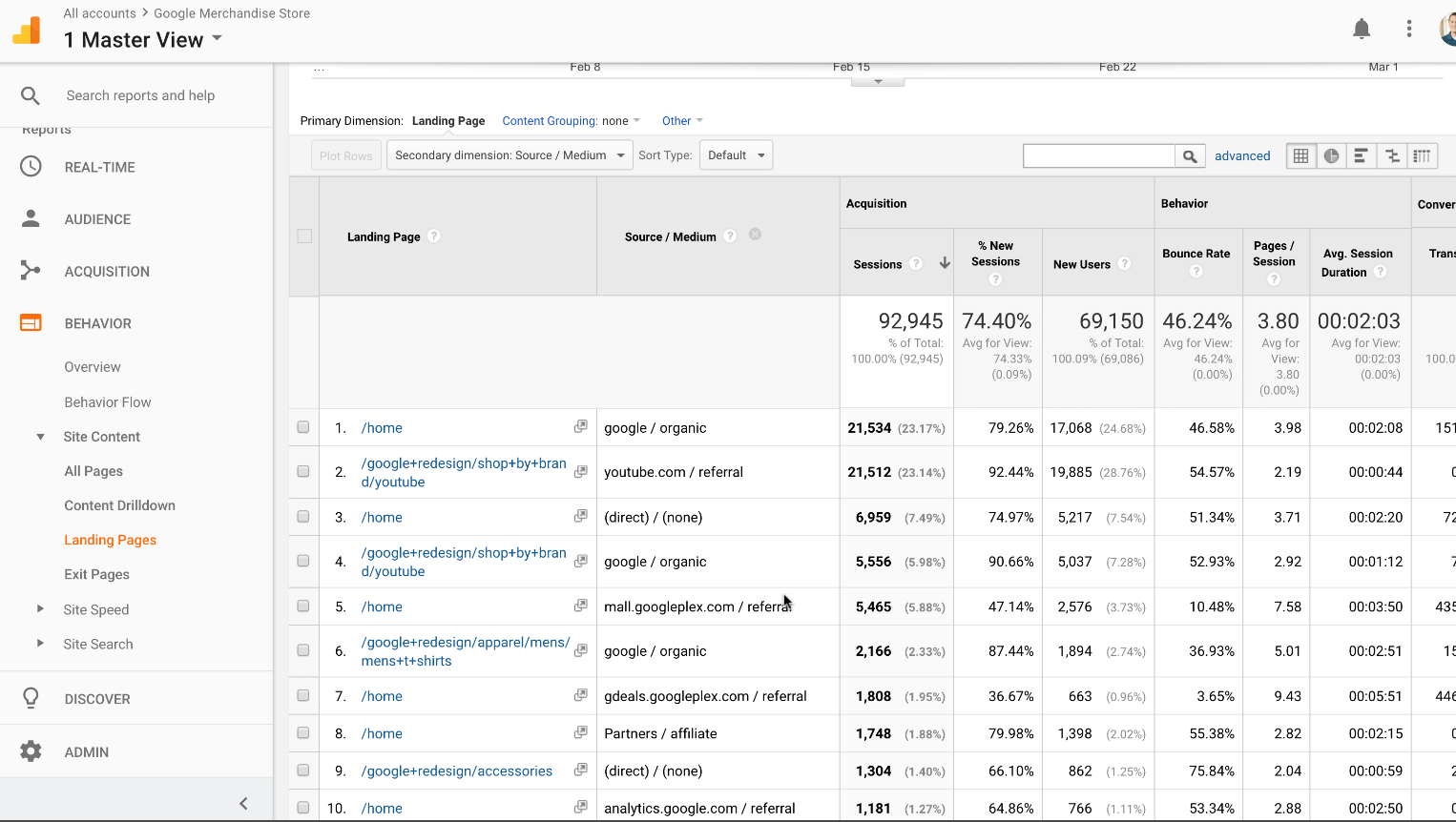Check row 1 google / organic checkbox
The image size is (1456, 822).
click(303, 427)
